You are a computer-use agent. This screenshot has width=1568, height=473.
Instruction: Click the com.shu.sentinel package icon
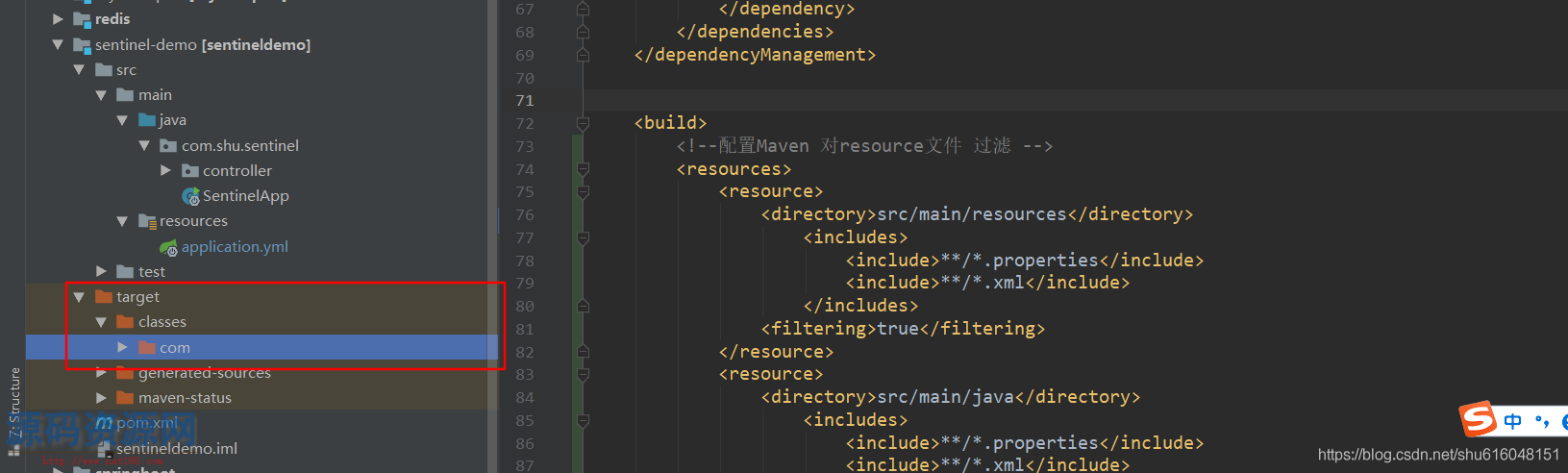click(x=168, y=146)
